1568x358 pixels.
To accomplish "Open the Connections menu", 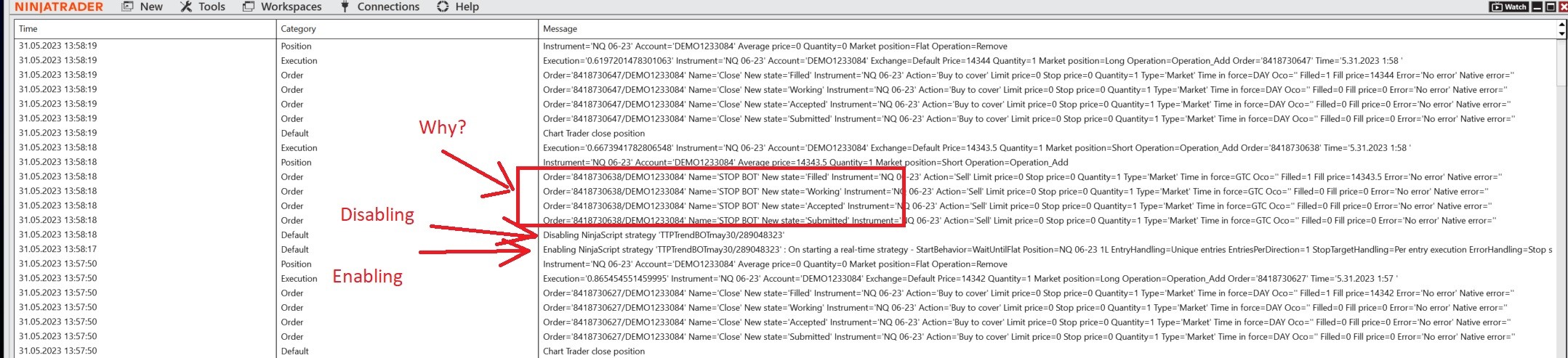I will pos(379,7).
